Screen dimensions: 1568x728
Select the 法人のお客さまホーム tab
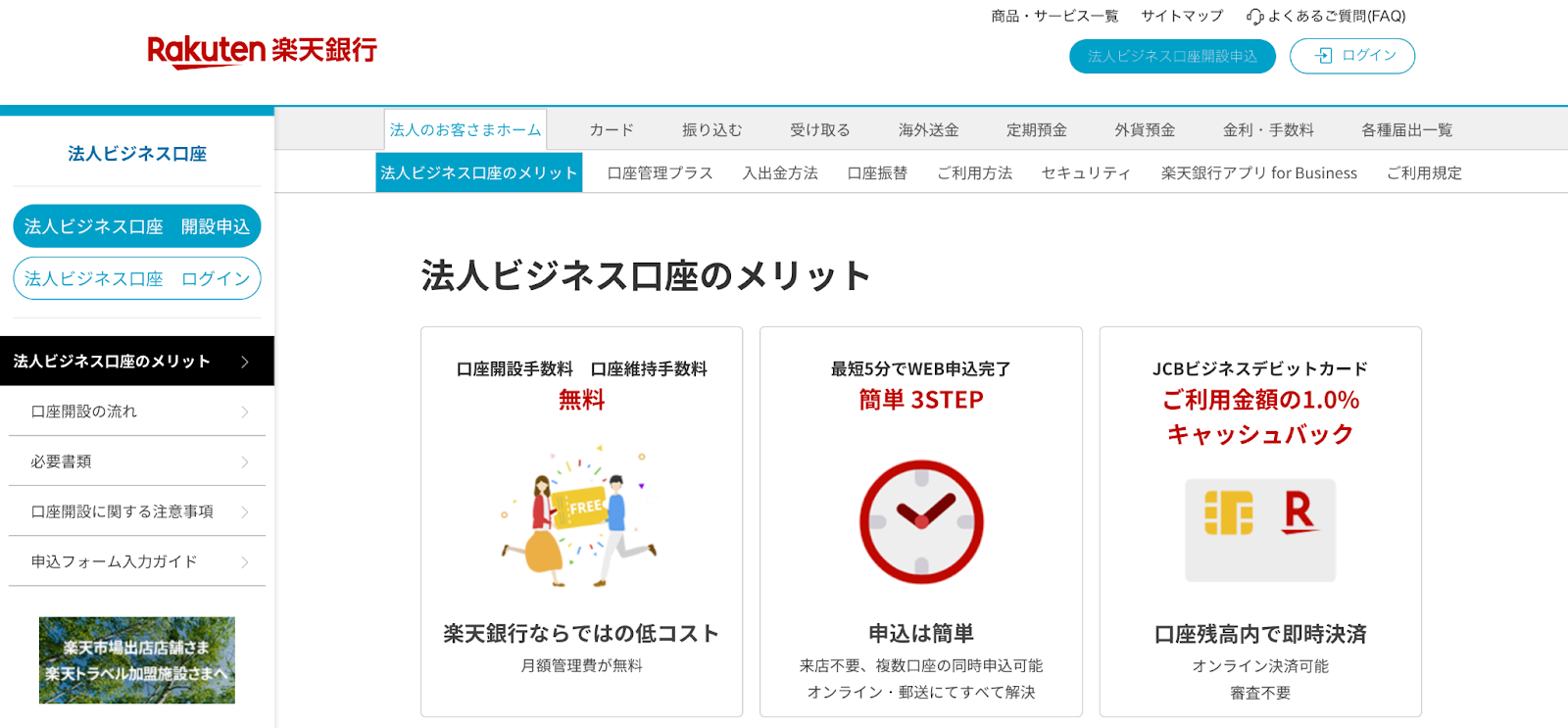click(x=465, y=129)
